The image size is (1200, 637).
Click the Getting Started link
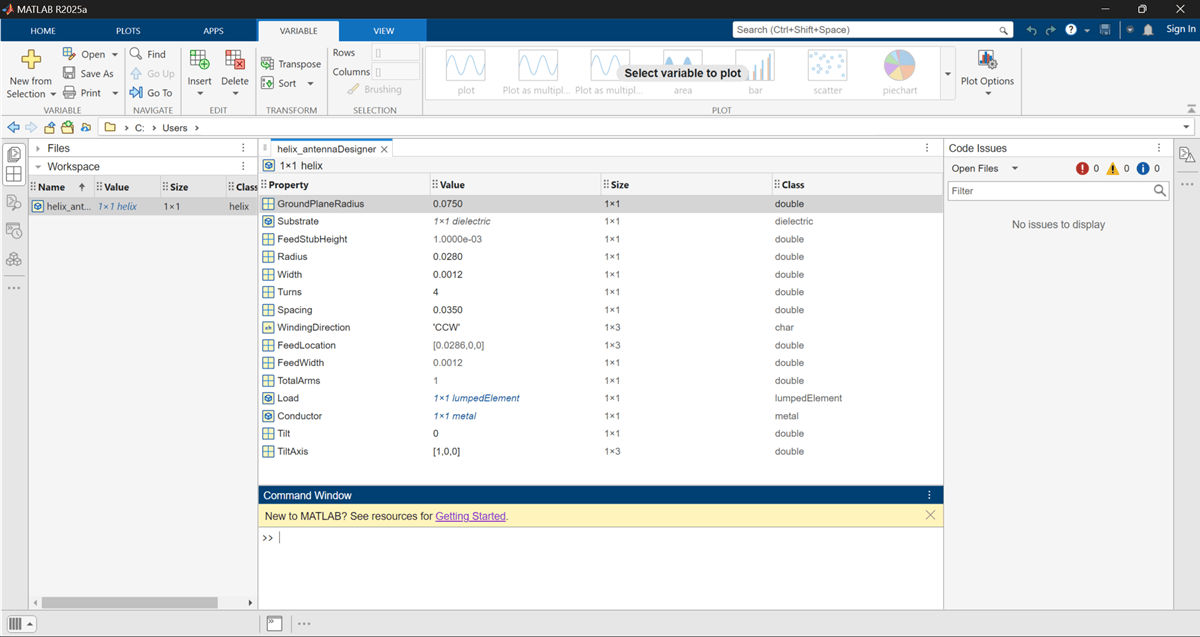(470, 516)
